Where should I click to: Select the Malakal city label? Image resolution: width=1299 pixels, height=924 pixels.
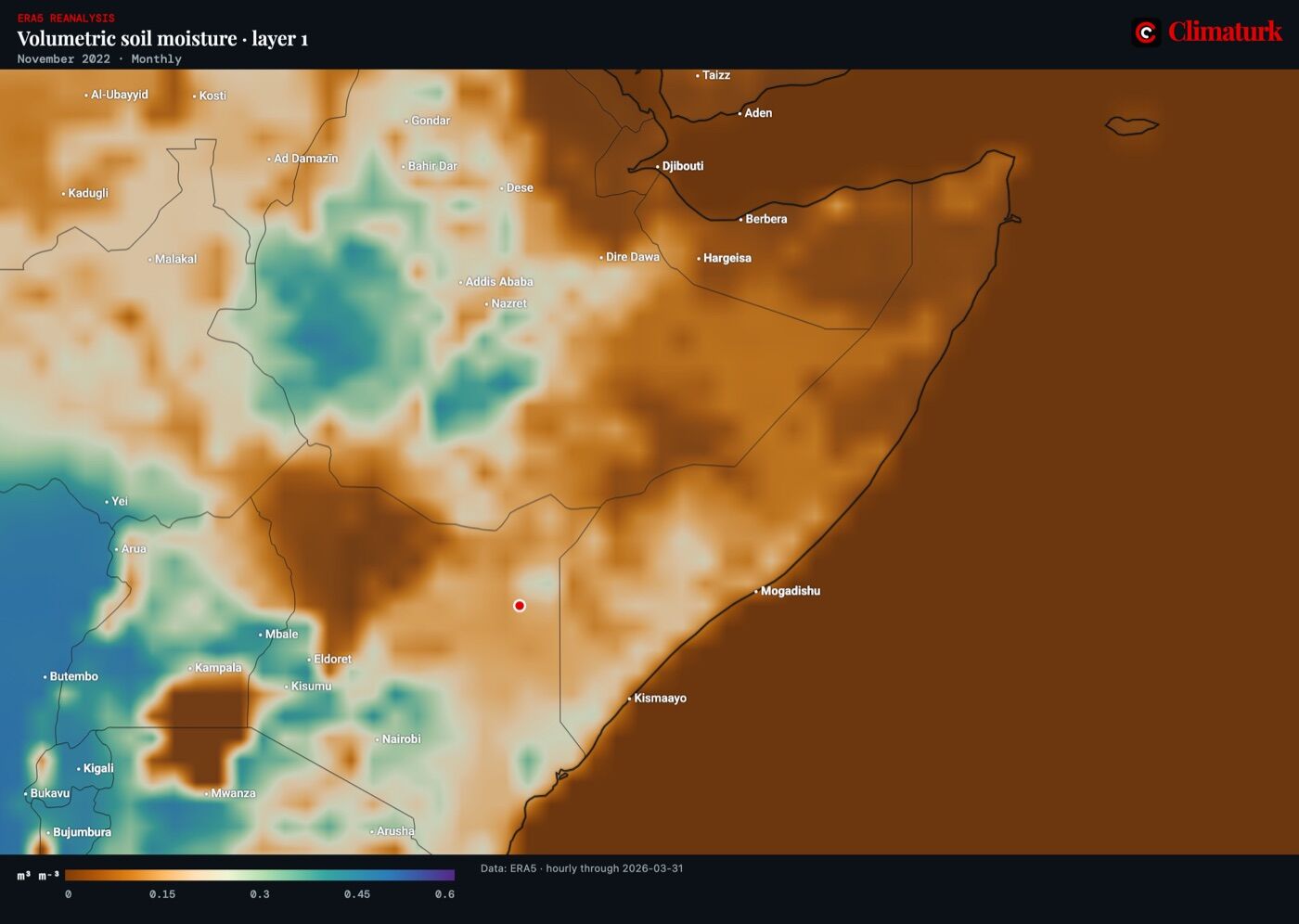175,259
